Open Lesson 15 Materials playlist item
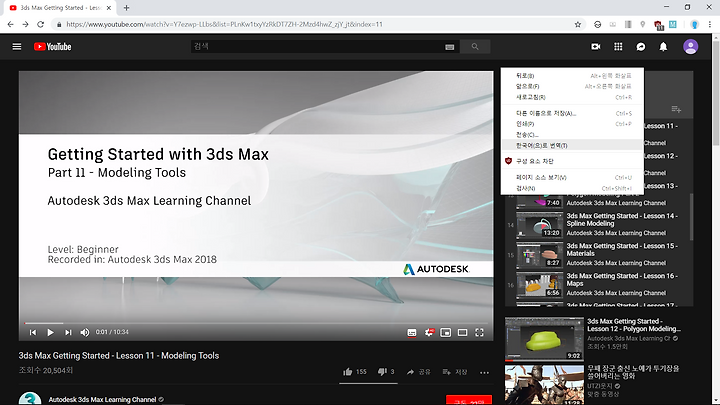720x405 pixels. pos(597,254)
